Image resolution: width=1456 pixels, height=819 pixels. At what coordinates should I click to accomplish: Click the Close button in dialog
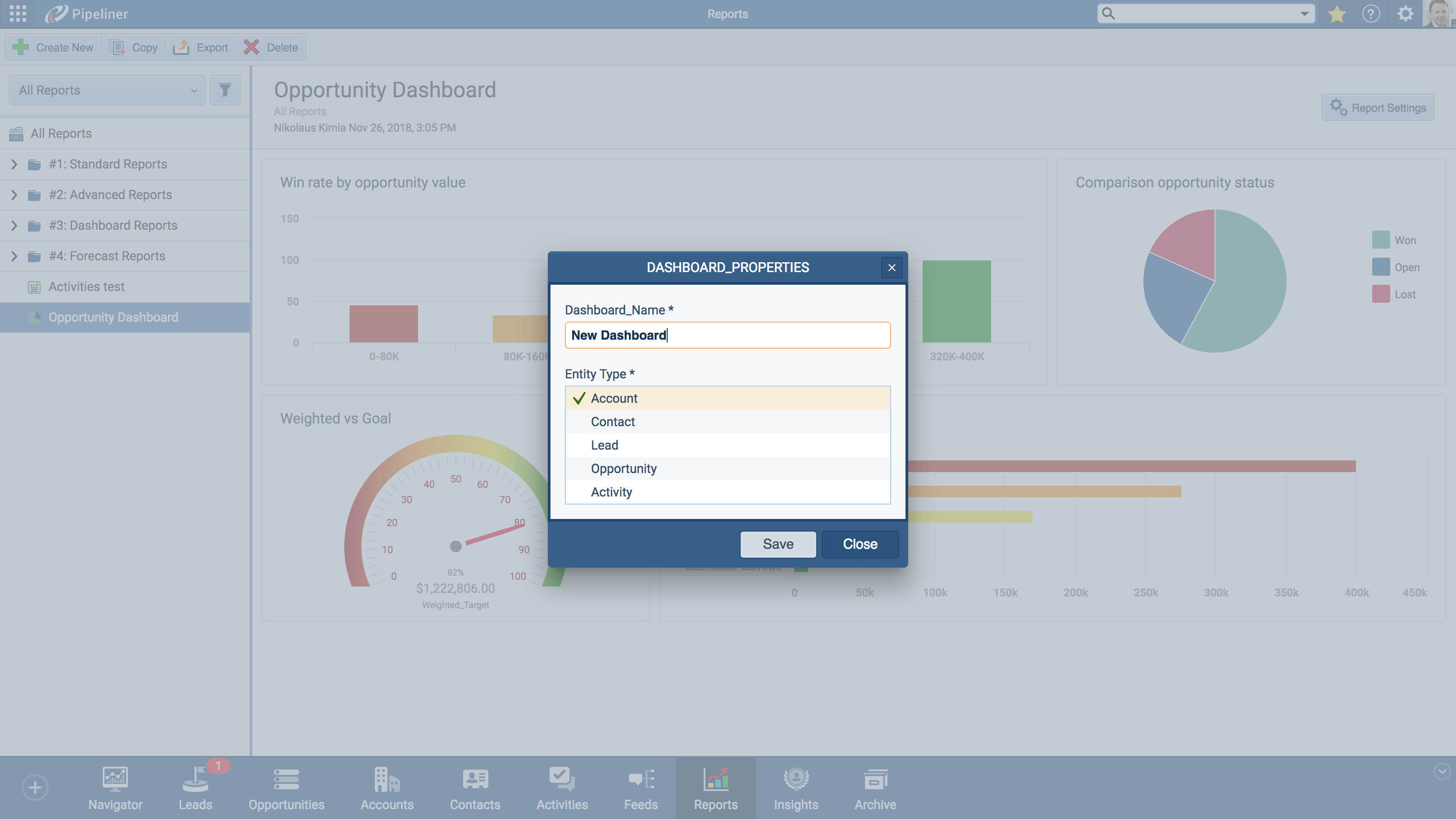[860, 544]
